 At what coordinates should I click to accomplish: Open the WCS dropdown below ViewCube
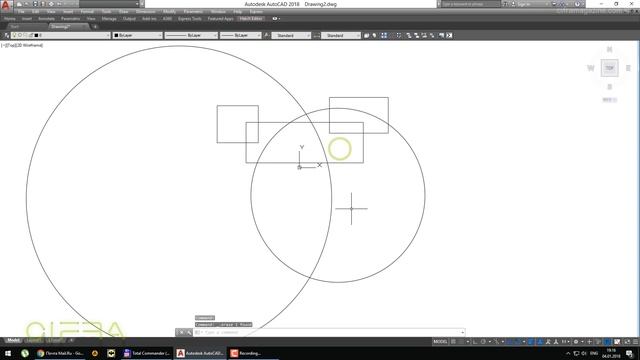(609, 100)
